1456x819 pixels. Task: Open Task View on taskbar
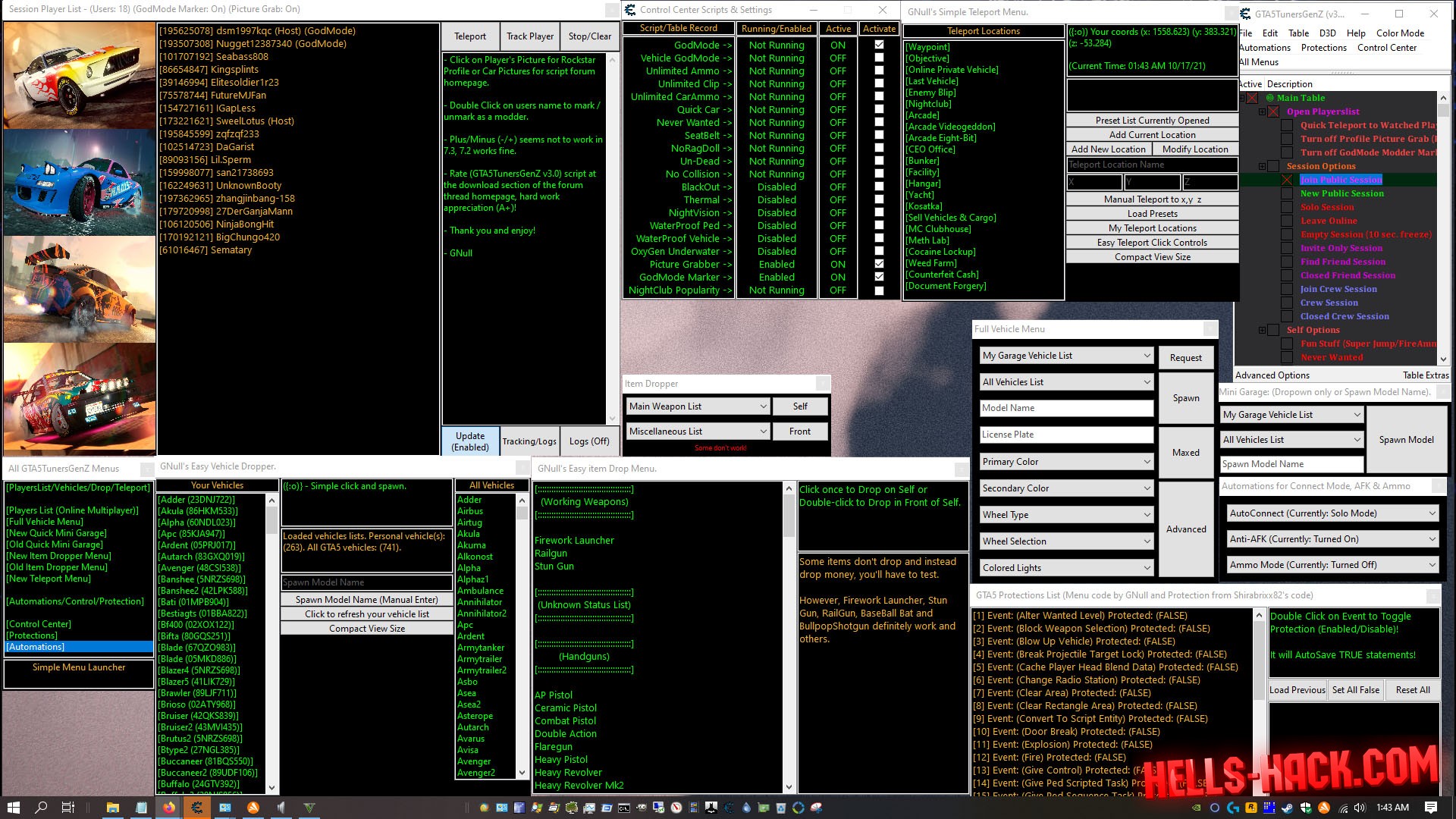coord(67,808)
